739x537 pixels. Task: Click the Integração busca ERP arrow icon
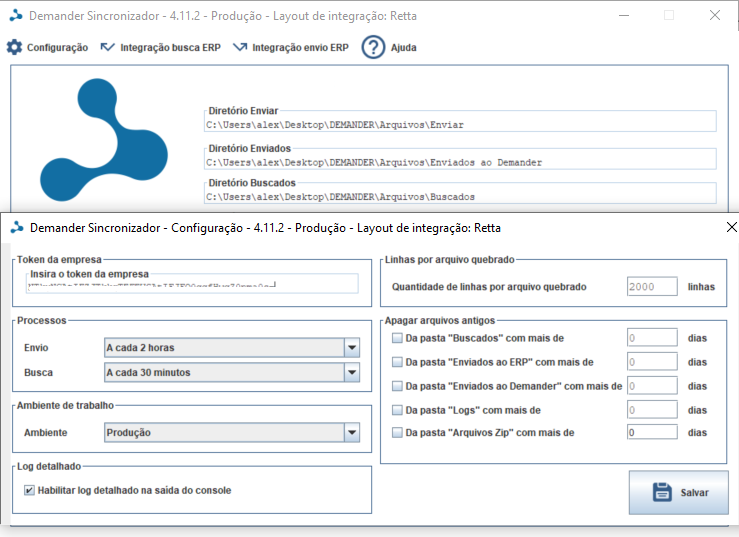point(108,47)
